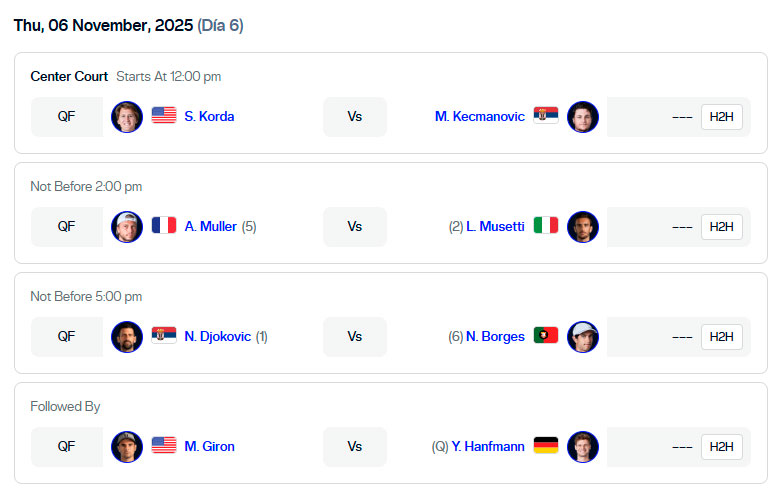The image size is (775, 493).
Task: Open N. Djokovic player profile link
Action: (217, 337)
